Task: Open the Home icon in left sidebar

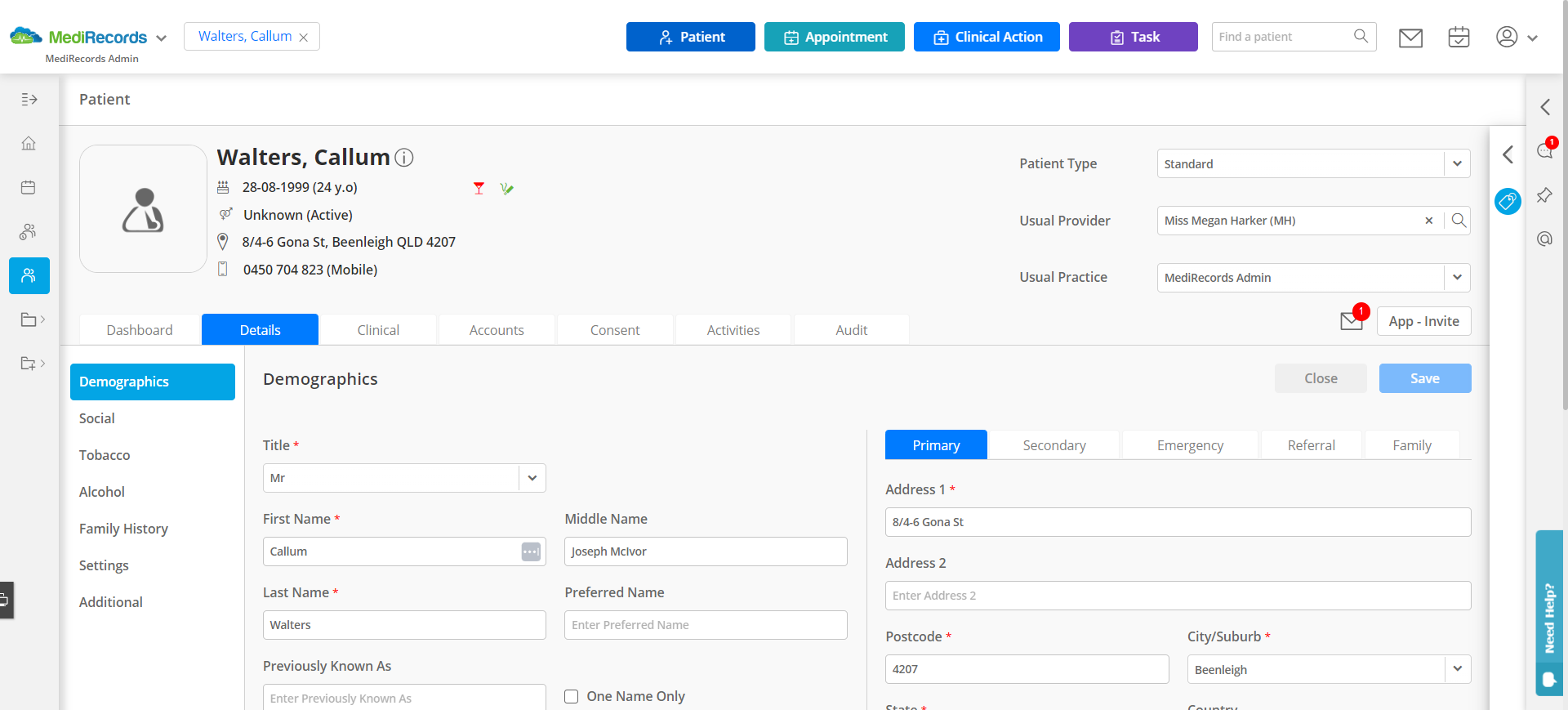Action: [x=29, y=144]
